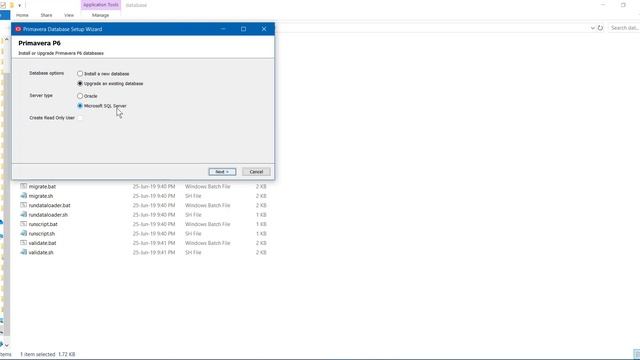Maximize the Primavera setup wizard window
640x360 pixels.
243,29
